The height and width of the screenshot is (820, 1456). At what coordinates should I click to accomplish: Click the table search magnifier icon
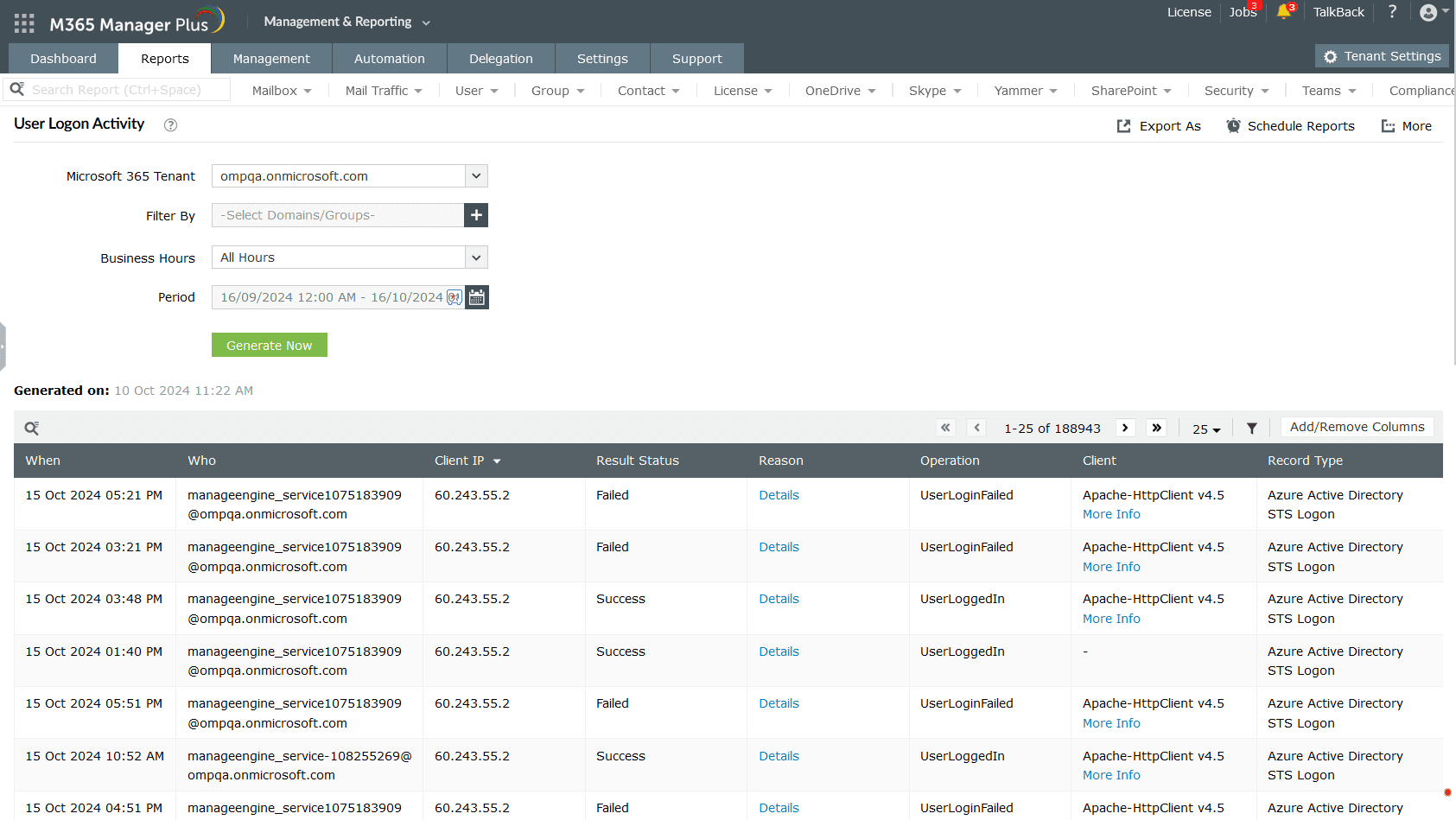(31, 429)
